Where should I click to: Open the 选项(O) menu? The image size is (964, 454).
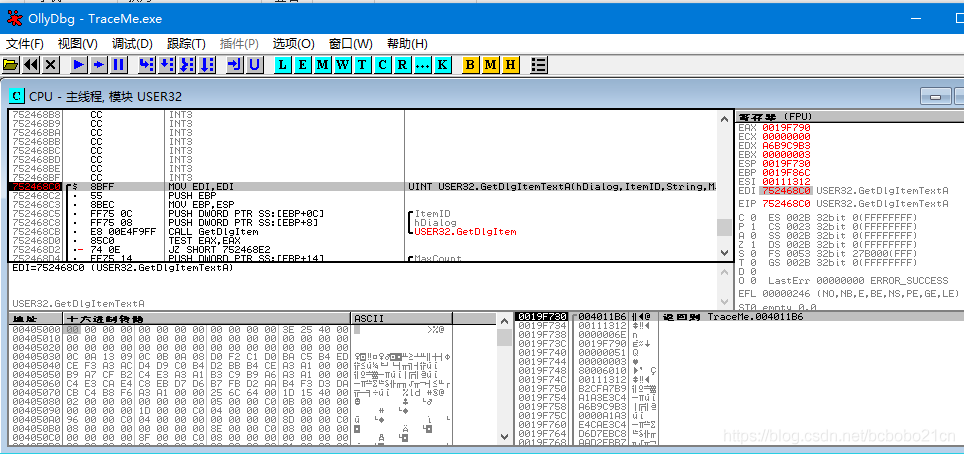[293, 44]
